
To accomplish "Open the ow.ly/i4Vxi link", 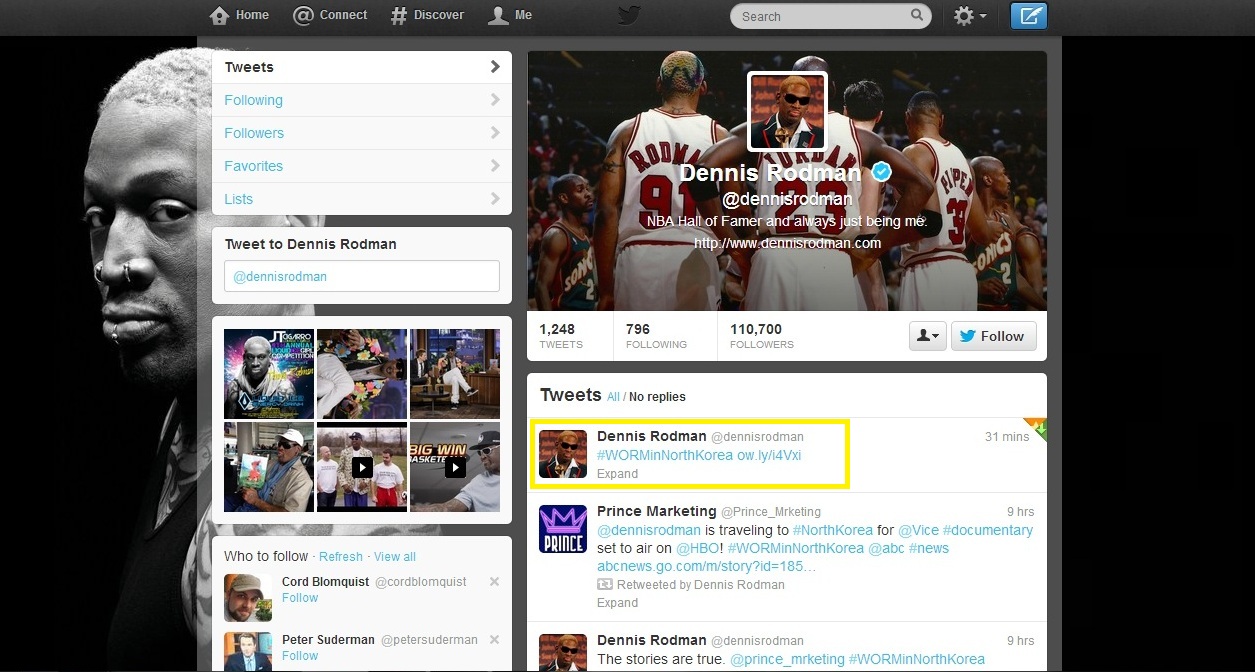I will pyautogui.click(x=769, y=455).
